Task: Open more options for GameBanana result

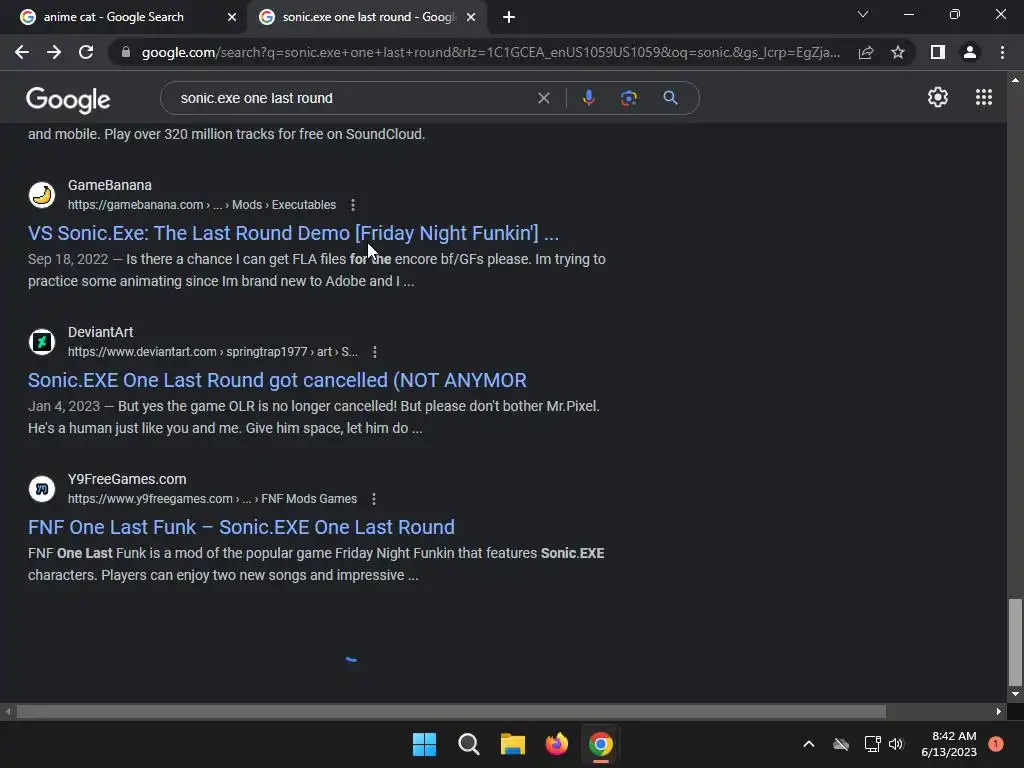Action: tap(353, 205)
